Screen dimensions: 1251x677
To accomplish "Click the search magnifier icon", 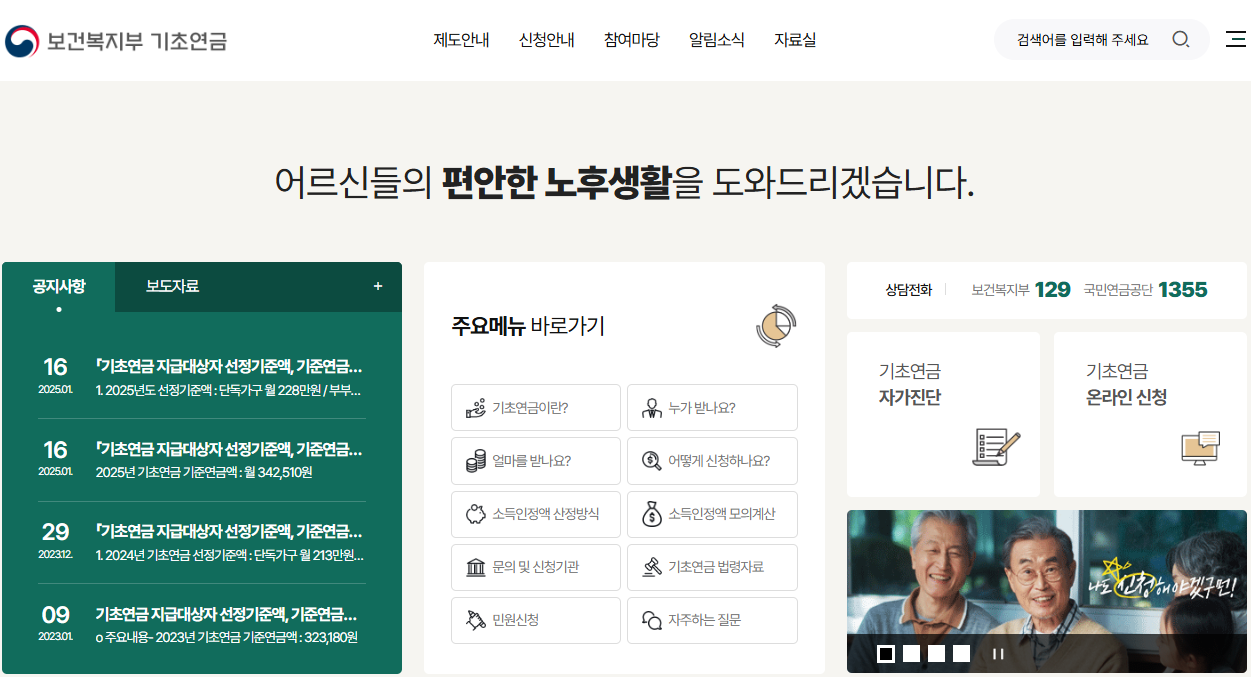I will [1181, 39].
